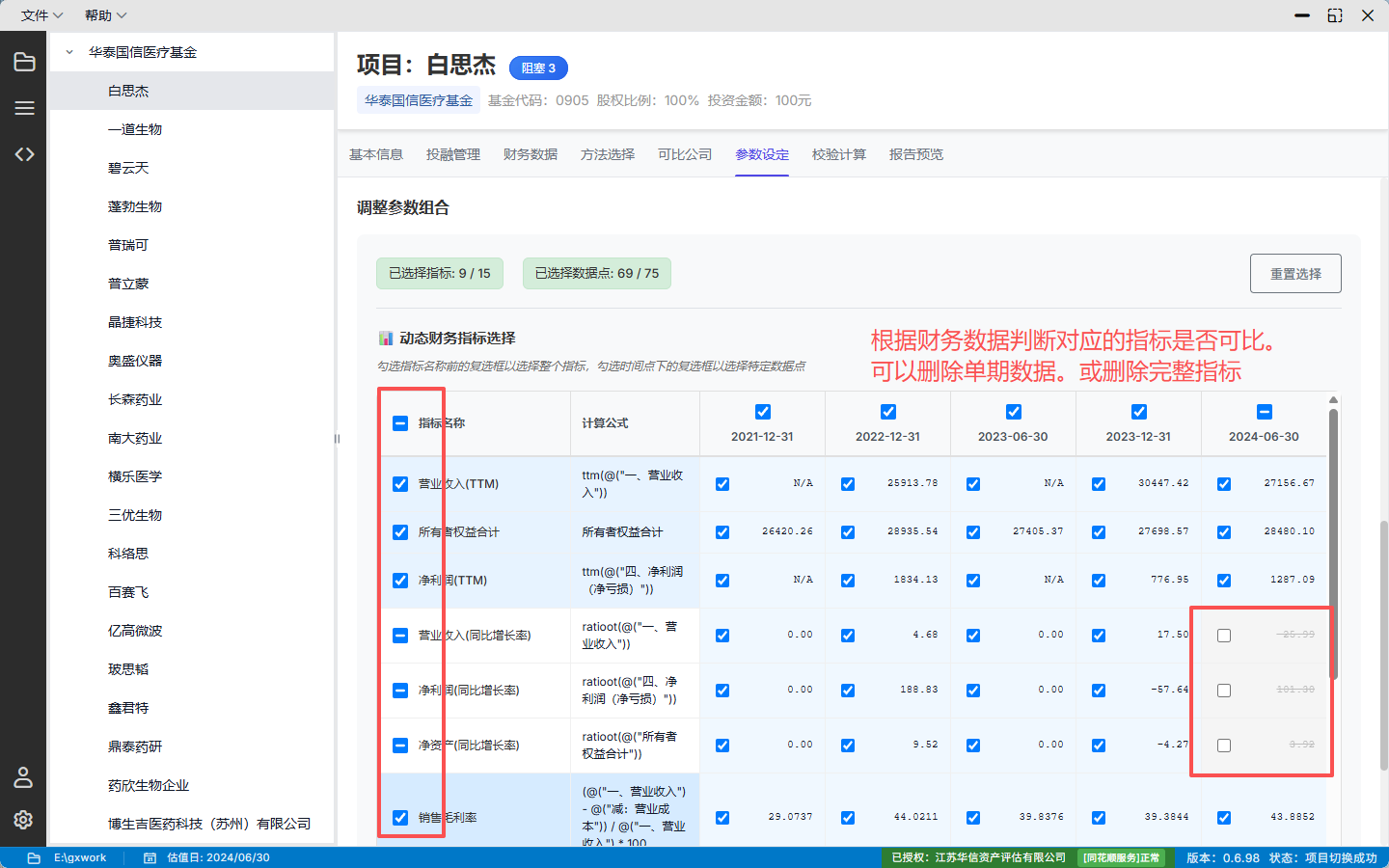This screenshot has height=868, width=1389.
Task: Toggle the 2024-06-30 column checkbox
Action: click(x=1265, y=412)
